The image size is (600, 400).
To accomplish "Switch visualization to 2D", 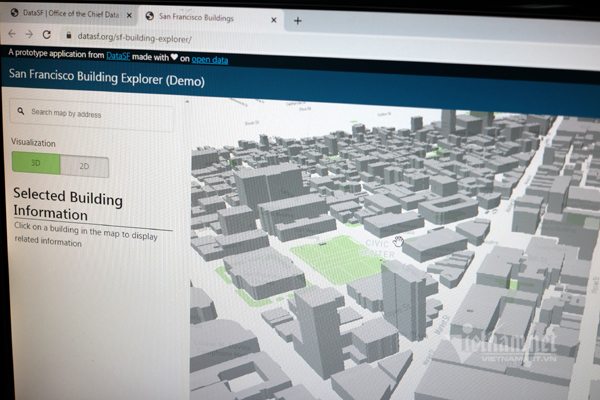I will [x=84, y=165].
